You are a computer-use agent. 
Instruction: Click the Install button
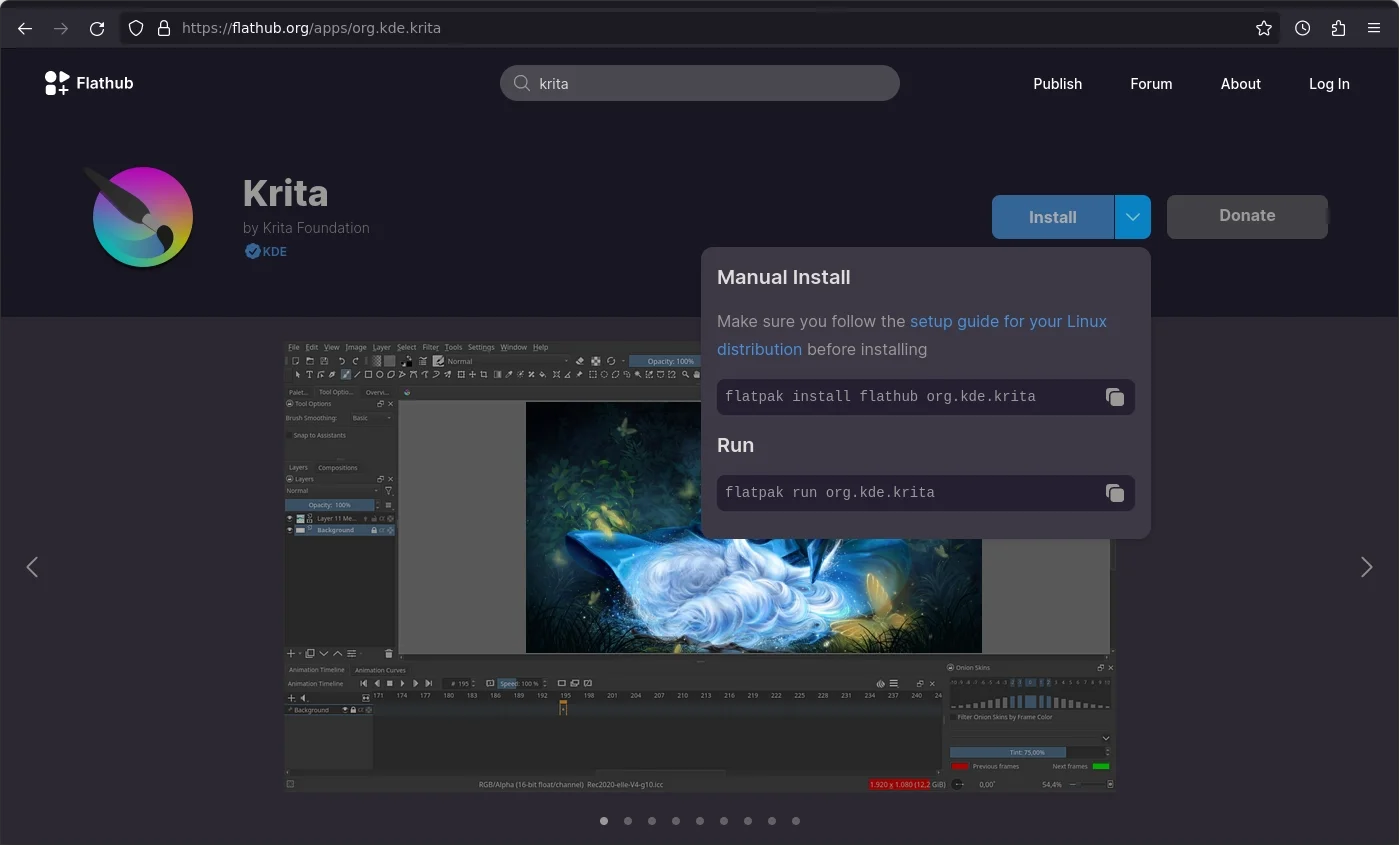[1053, 217]
